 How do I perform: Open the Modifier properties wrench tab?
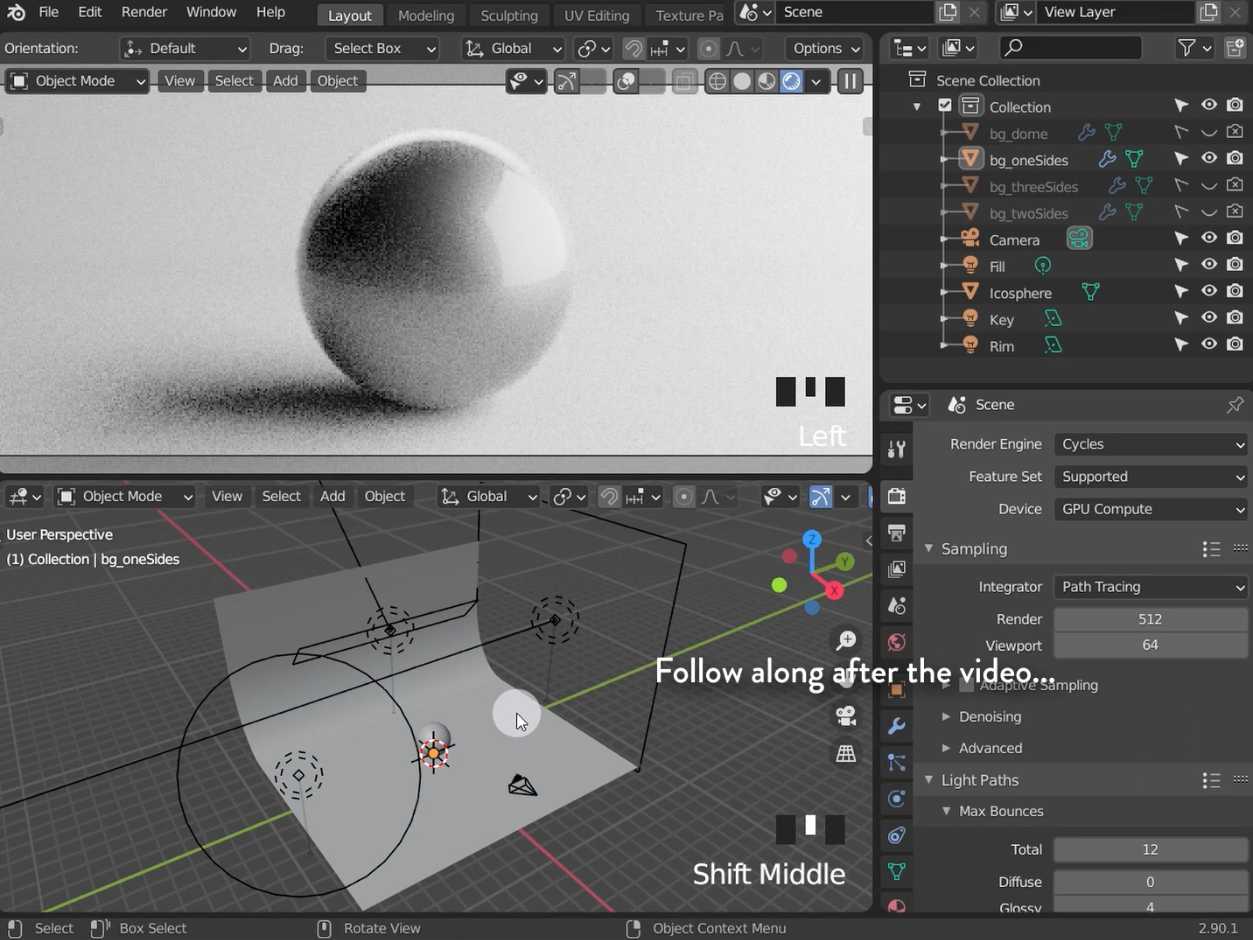click(x=897, y=726)
